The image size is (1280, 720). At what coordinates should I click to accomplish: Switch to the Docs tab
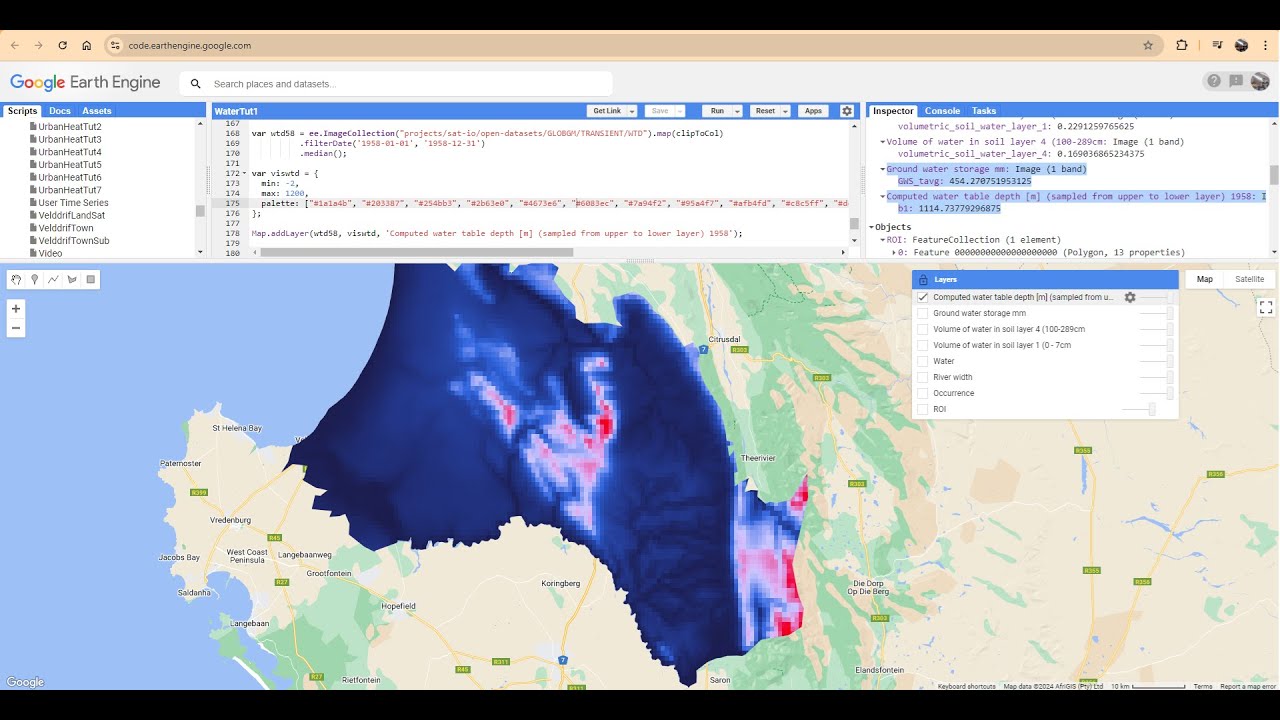tap(60, 111)
